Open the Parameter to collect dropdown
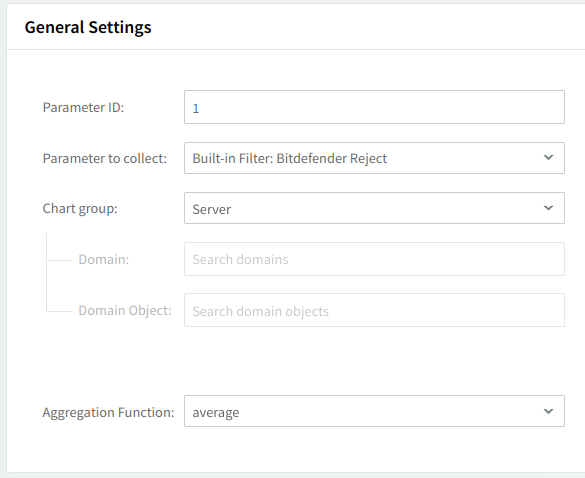 (x=374, y=158)
